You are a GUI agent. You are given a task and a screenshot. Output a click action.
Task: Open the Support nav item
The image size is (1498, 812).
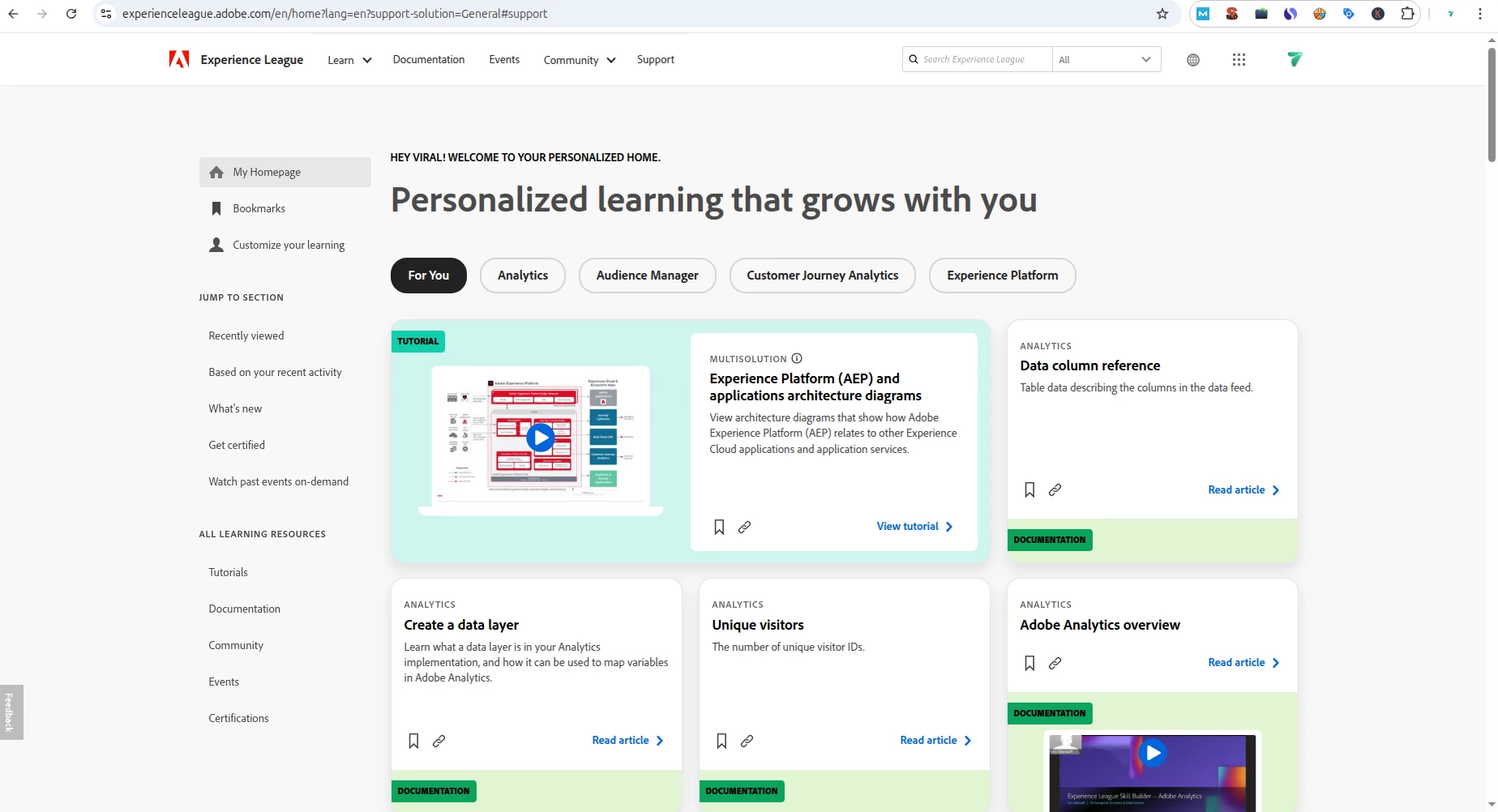click(655, 59)
